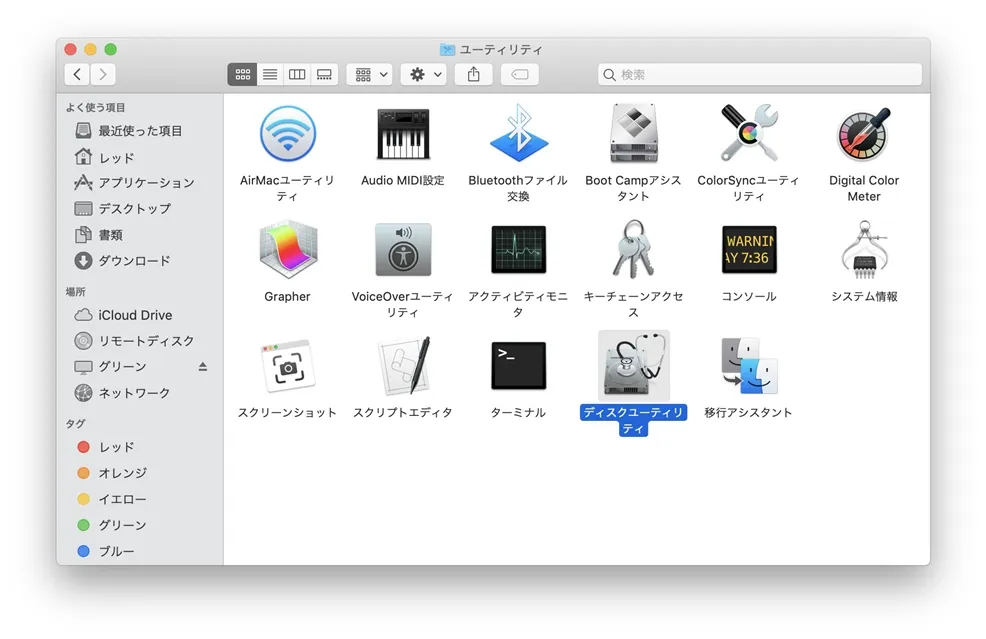
Task: Launch Boot Campアシスタント icon
Action: (633, 133)
